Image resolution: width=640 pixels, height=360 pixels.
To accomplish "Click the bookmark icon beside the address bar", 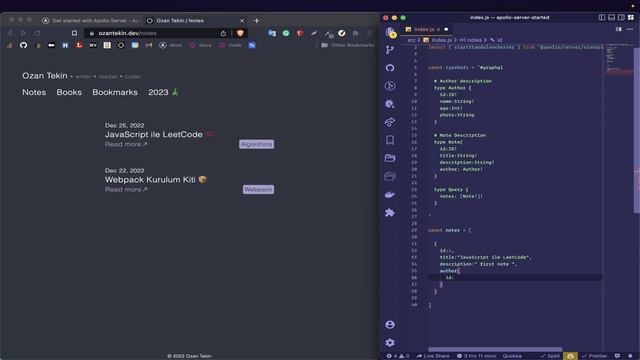I will point(74,33).
